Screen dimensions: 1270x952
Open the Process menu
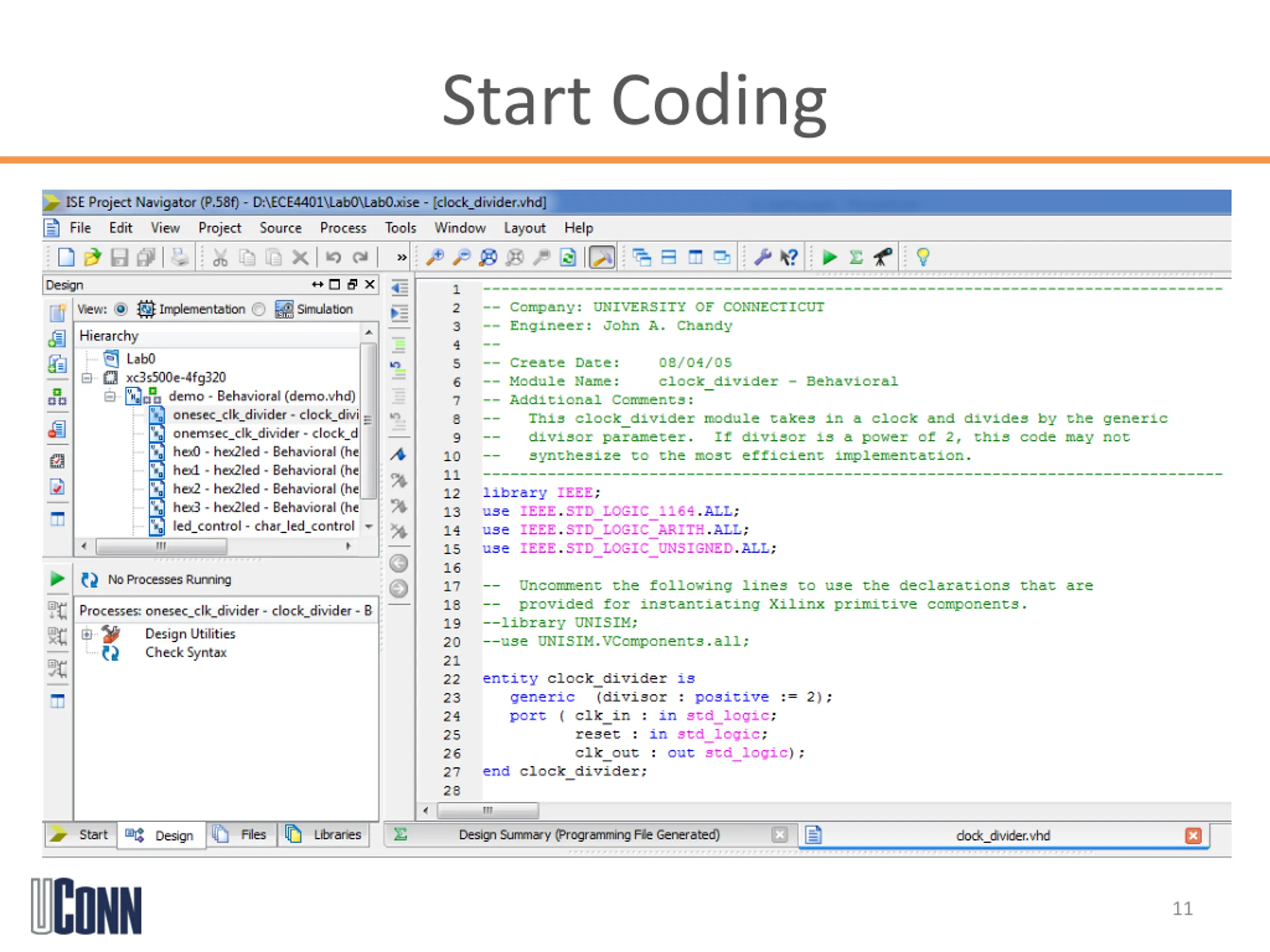pos(343,228)
